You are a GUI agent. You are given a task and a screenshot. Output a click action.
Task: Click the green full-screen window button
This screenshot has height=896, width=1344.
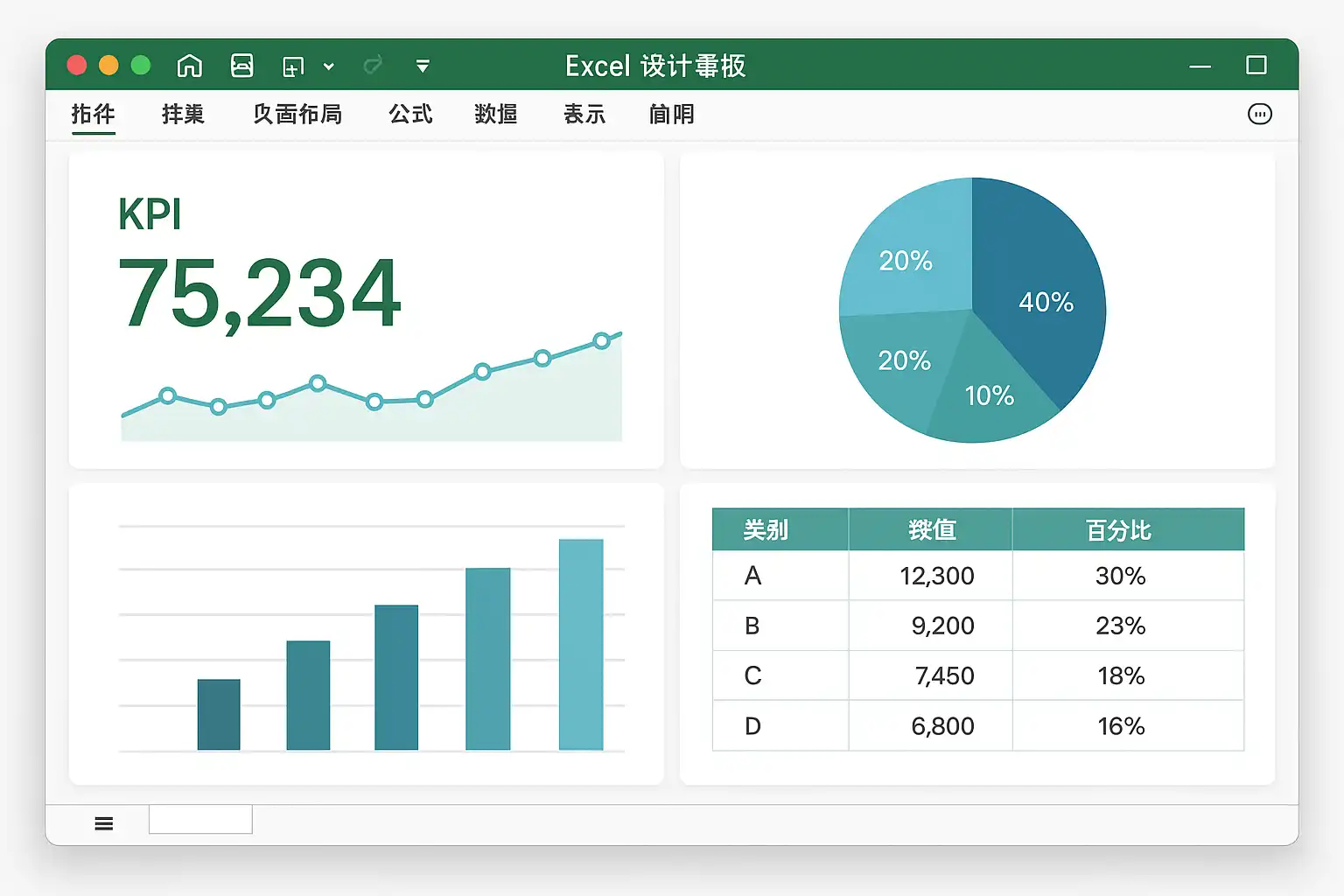pyautogui.click(x=140, y=66)
